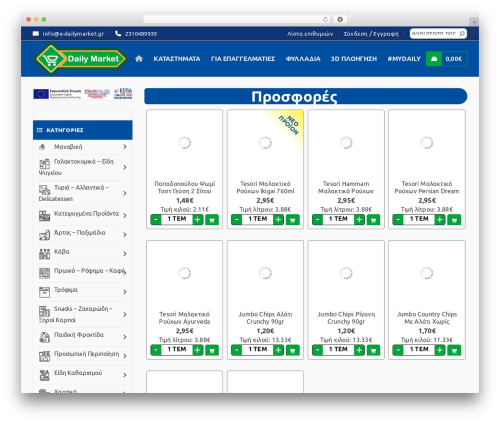Image resolution: width=500 pixels, height=423 pixels.
Task: Click the ΕΣΠΑ funding banner
Action: point(83,94)
